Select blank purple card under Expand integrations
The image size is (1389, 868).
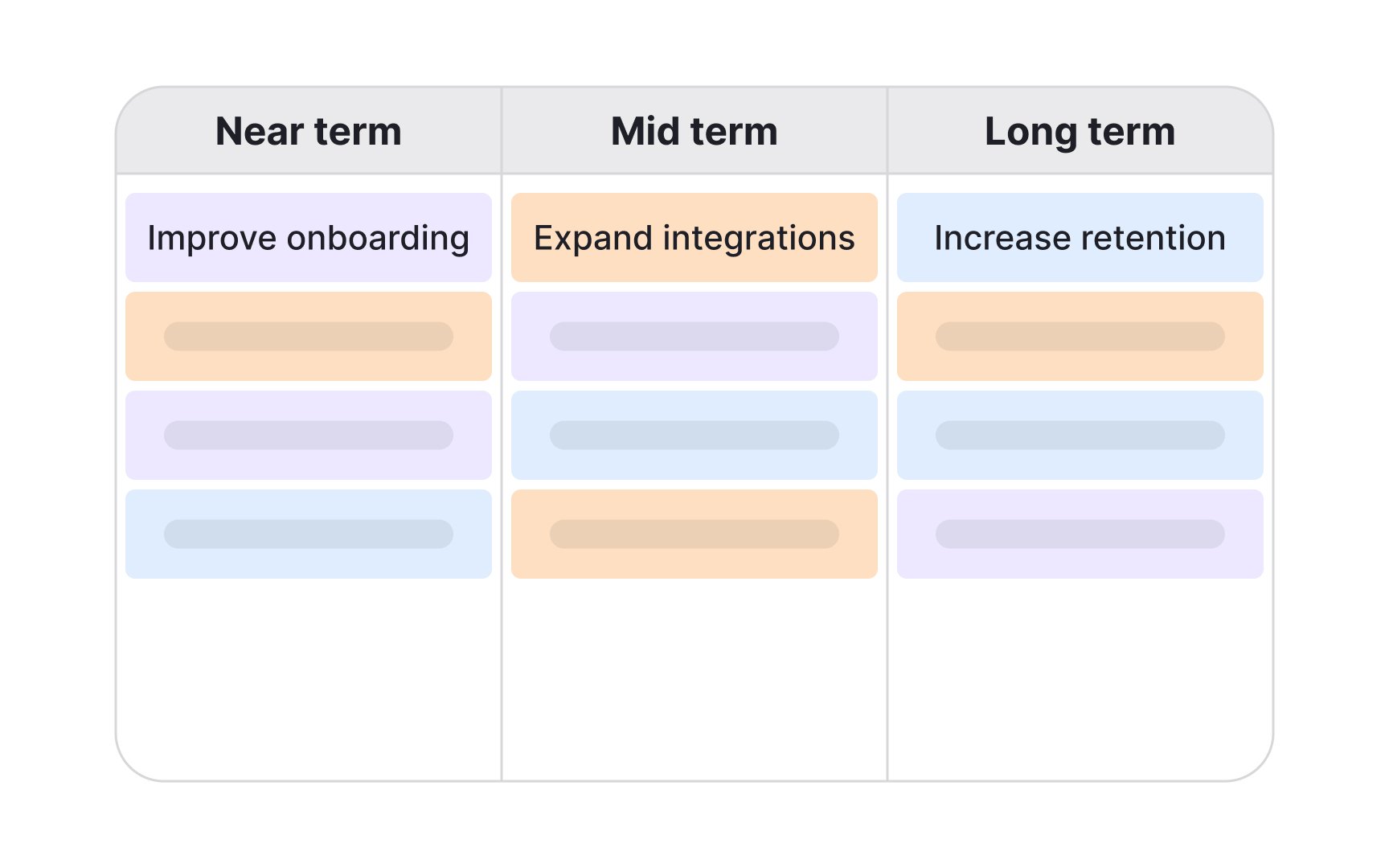pyautogui.click(x=694, y=337)
